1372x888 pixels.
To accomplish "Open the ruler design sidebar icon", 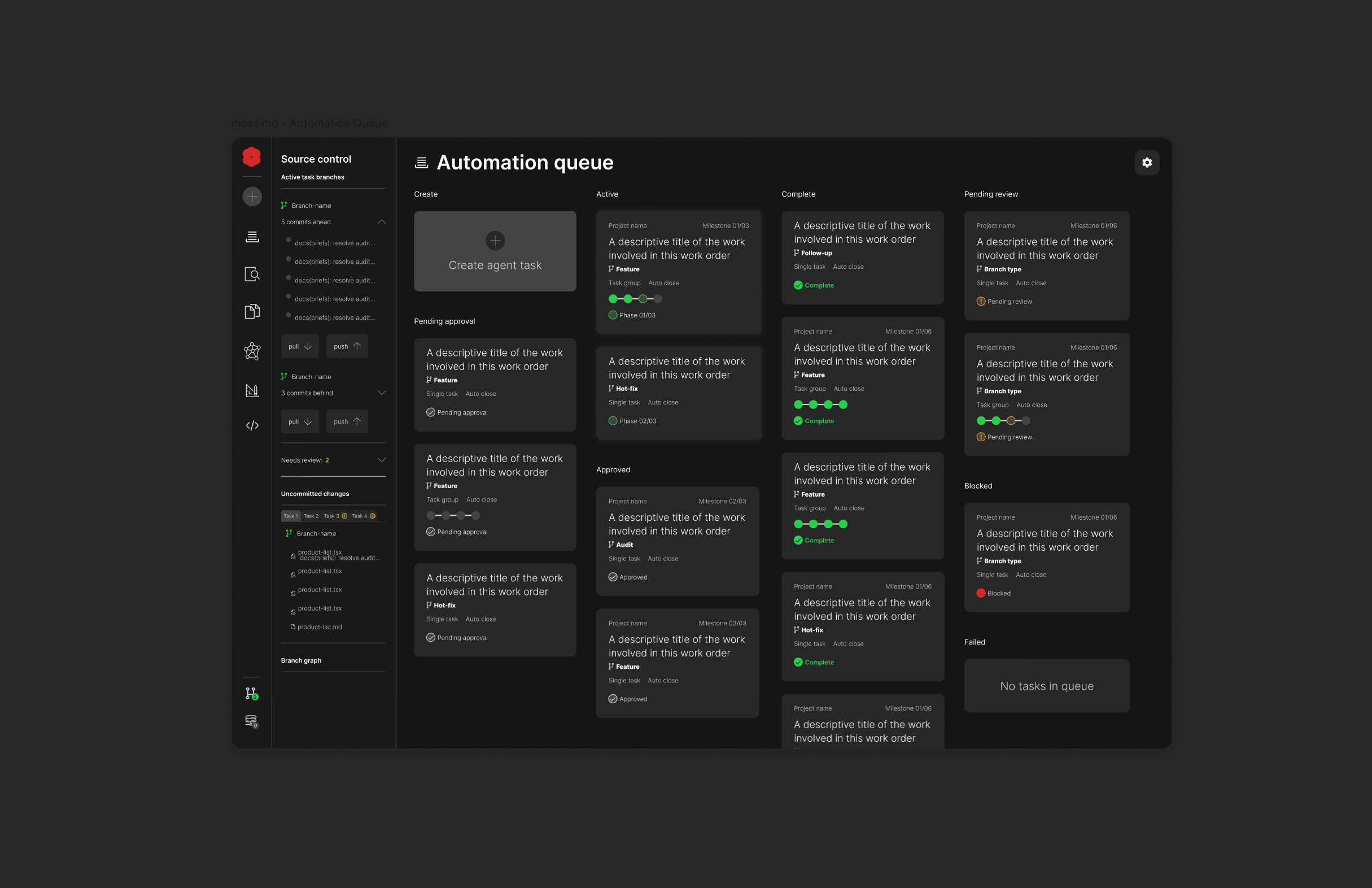I will pos(252,390).
